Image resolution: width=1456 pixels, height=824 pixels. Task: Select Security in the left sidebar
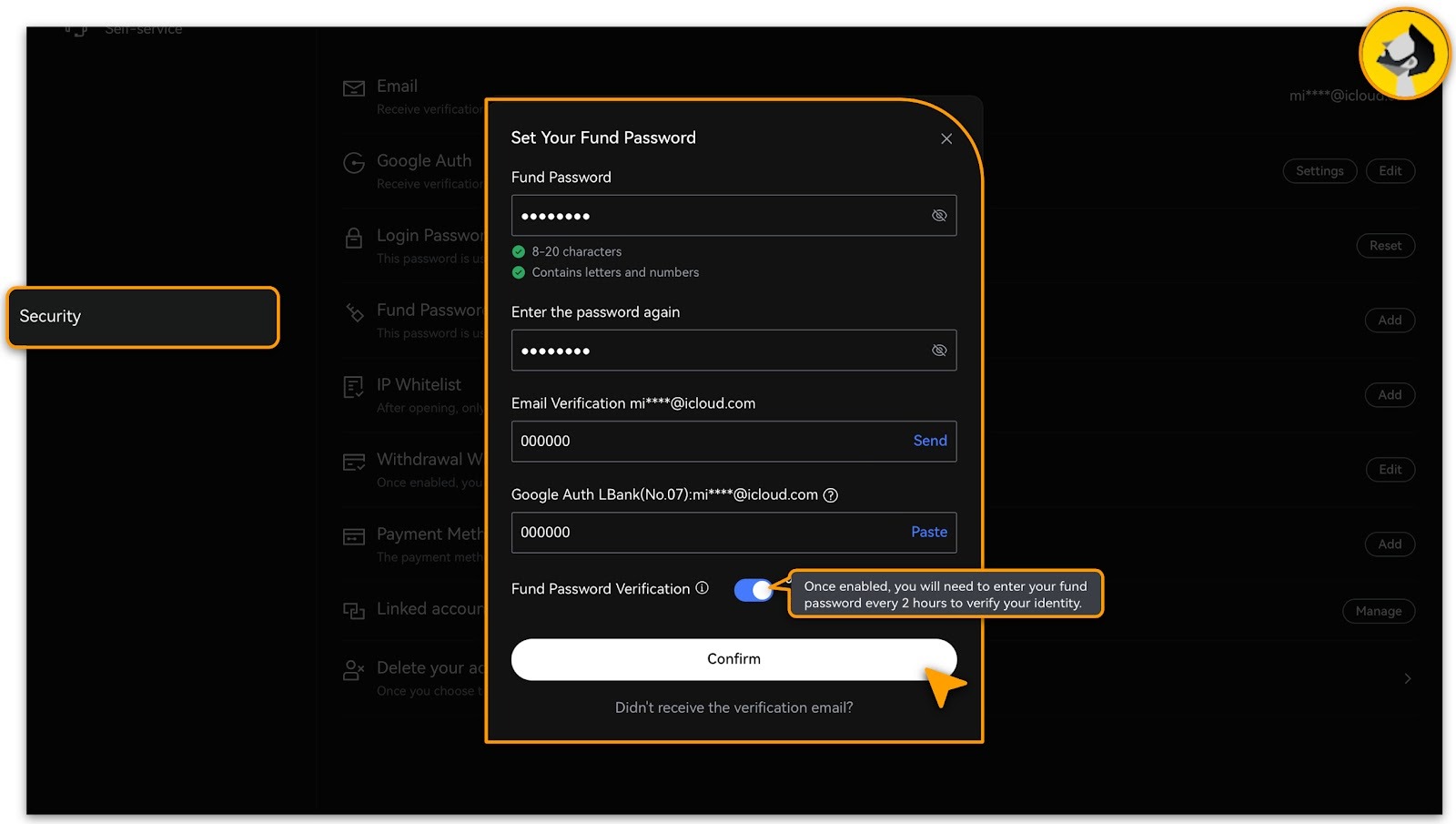(143, 317)
